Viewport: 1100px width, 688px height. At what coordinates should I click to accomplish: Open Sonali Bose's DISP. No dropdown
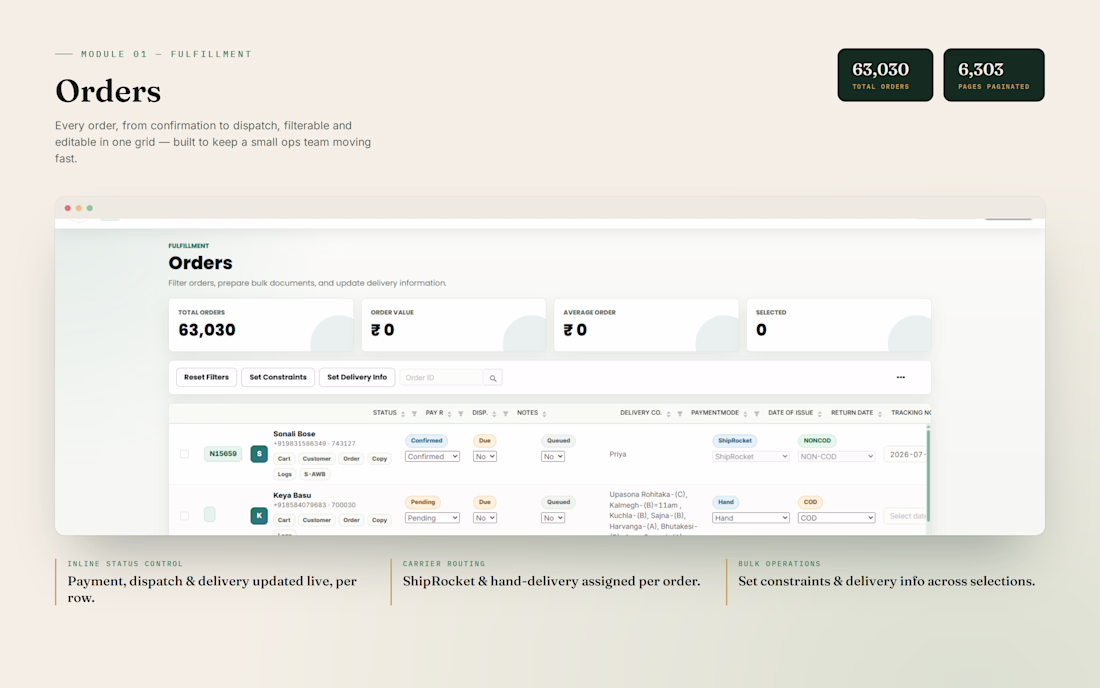pos(553,457)
